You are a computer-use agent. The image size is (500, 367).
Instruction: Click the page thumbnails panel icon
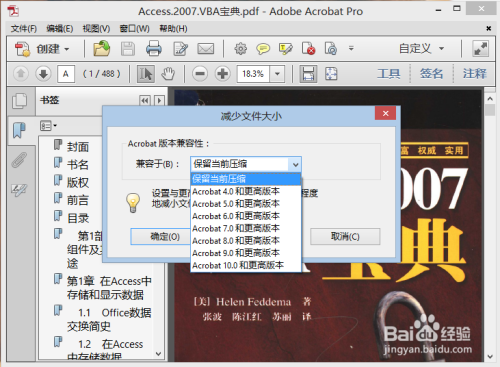click(20, 101)
